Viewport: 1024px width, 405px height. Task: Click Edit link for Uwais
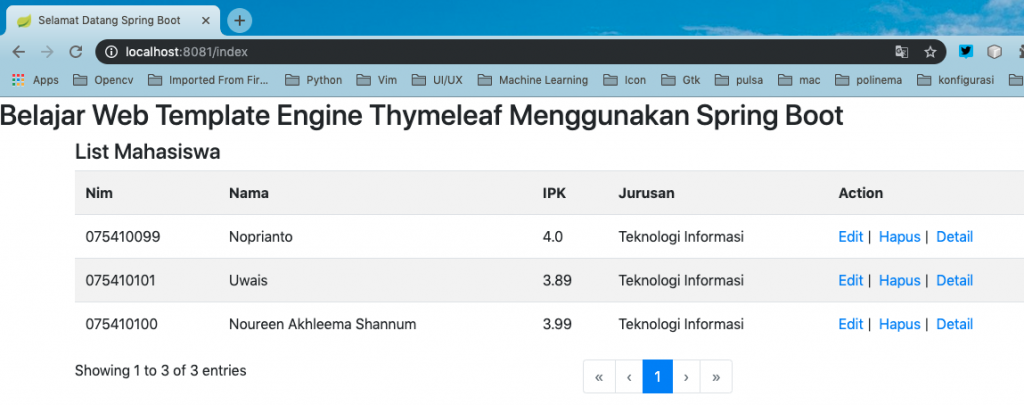850,281
